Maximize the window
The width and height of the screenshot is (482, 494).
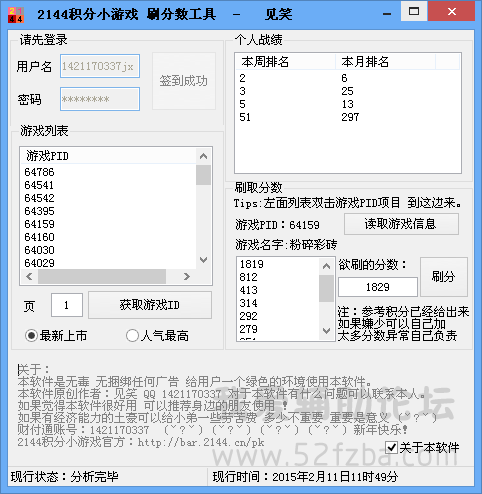414,12
